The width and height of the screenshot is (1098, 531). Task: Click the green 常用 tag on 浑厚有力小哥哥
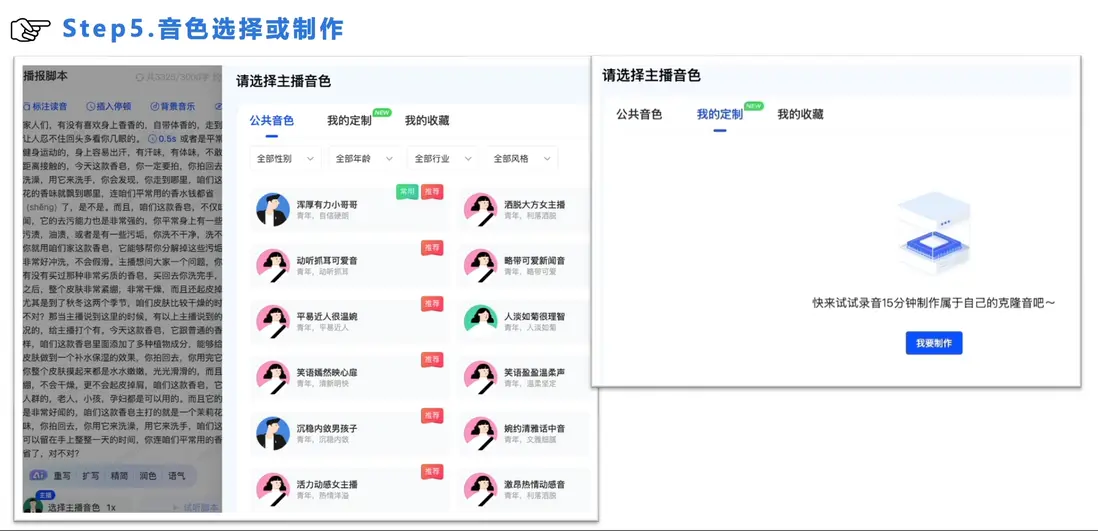(x=407, y=193)
